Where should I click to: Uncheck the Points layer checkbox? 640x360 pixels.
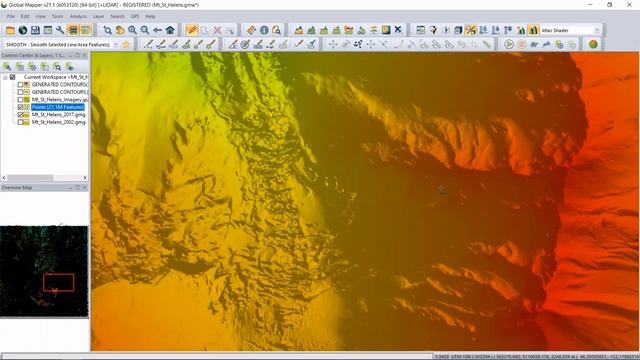pyautogui.click(x=20, y=107)
